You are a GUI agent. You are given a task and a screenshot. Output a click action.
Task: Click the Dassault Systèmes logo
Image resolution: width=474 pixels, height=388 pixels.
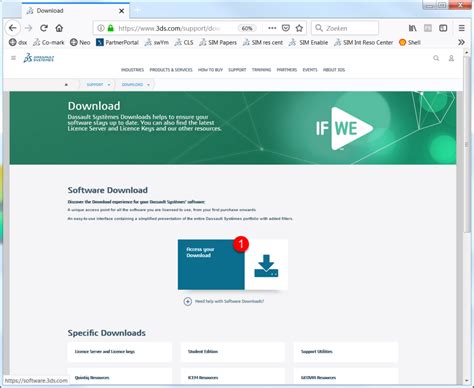tap(39, 58)
